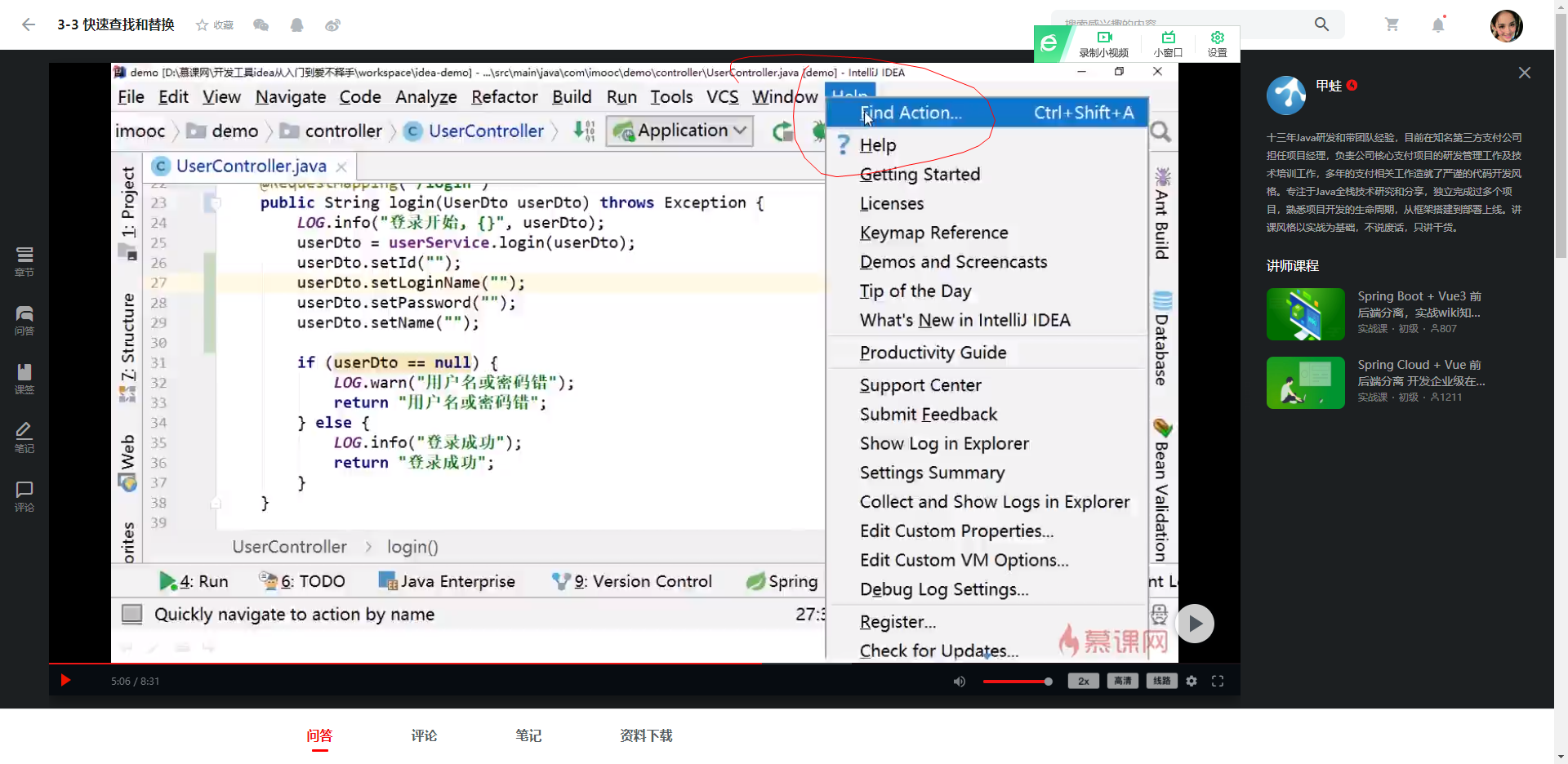Open the shopping cart

pyautogui.click(x=1392, y=24)
